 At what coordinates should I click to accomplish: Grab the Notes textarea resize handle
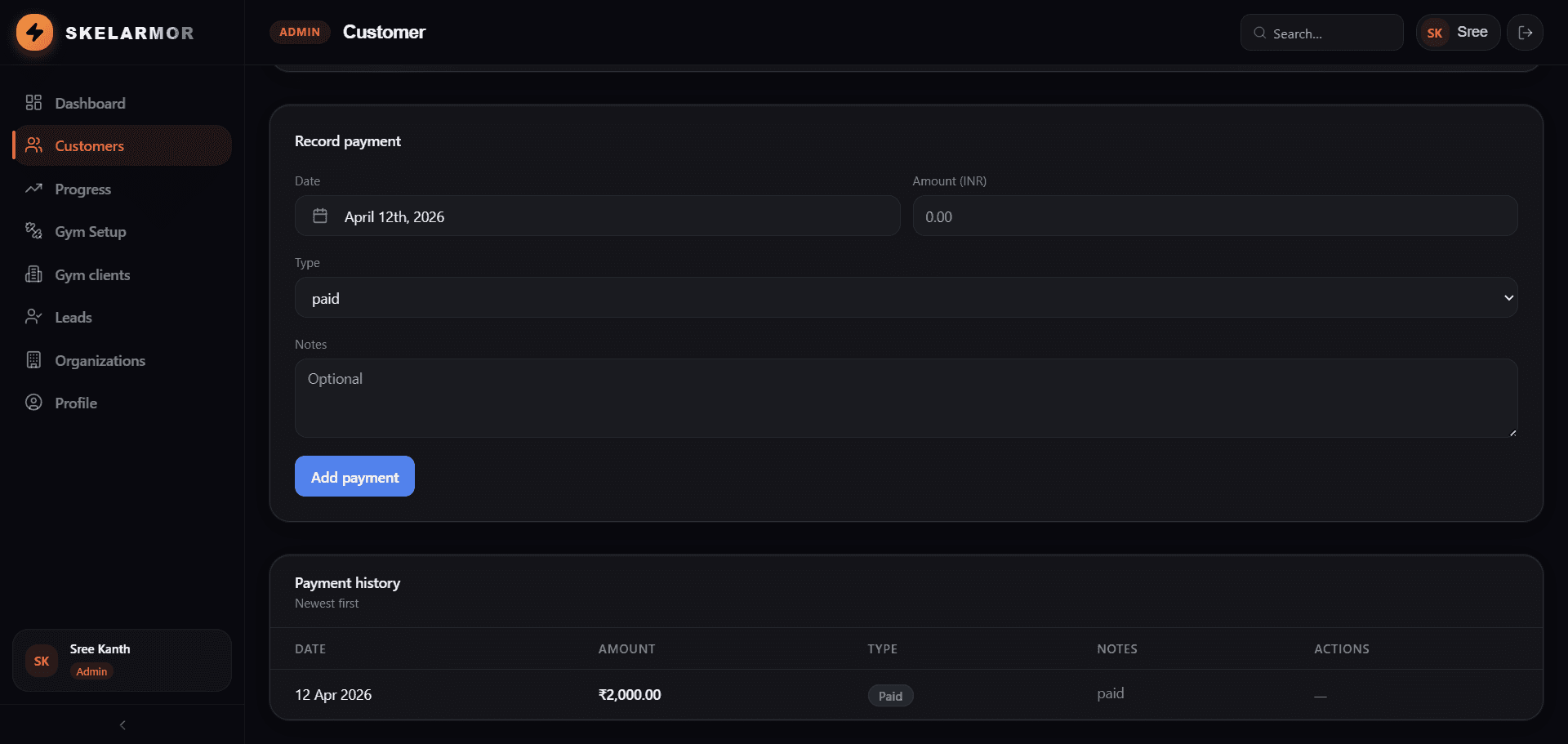coord(1512,432)
